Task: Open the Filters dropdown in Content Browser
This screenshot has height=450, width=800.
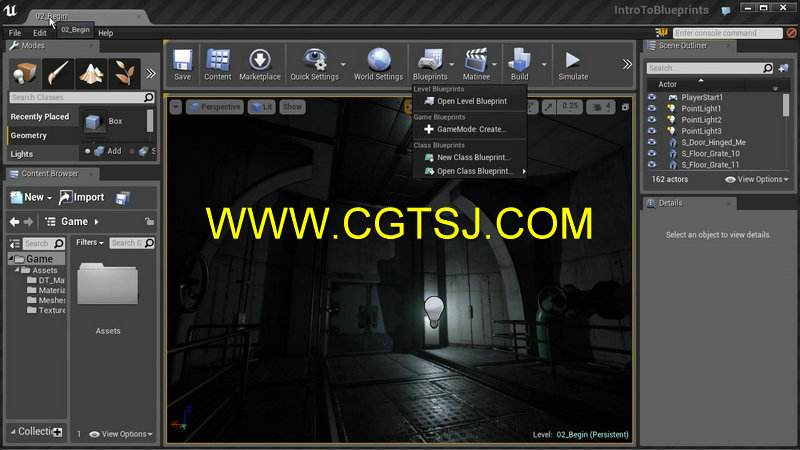Action: tap(90, 243)
